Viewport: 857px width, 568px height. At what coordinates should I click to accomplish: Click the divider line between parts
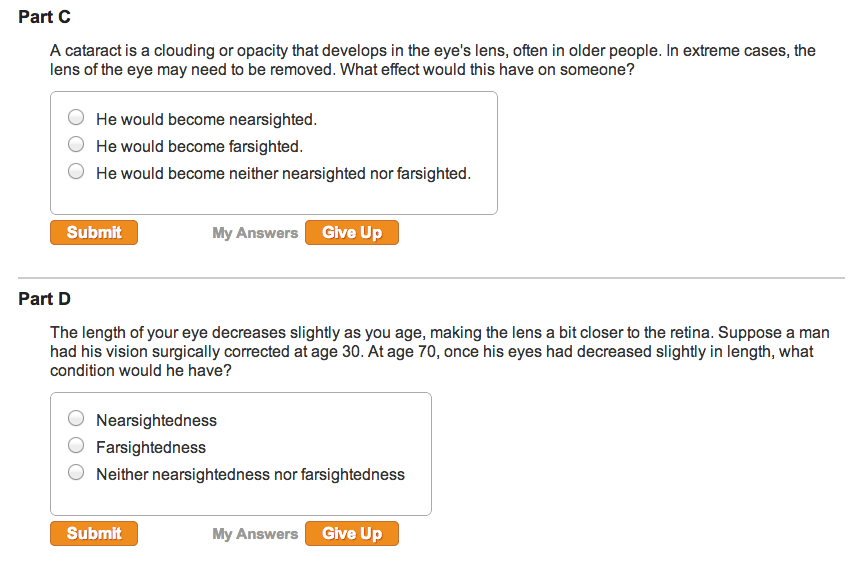coord(430,278)
